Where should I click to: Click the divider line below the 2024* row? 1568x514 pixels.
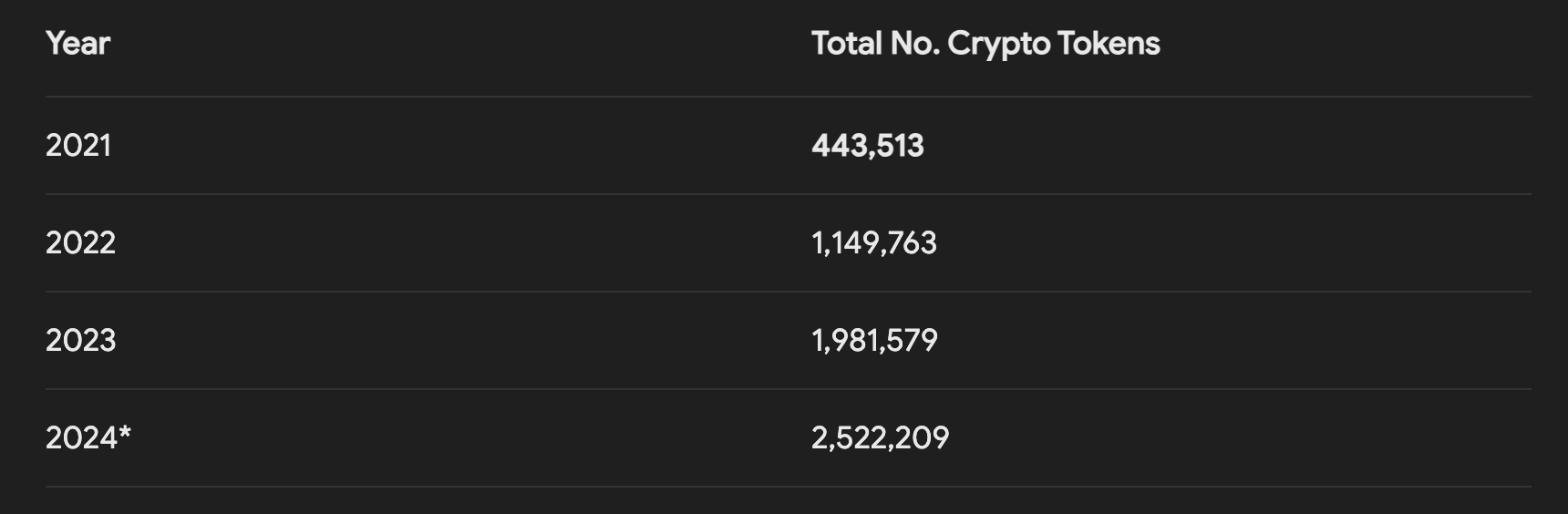788,487
